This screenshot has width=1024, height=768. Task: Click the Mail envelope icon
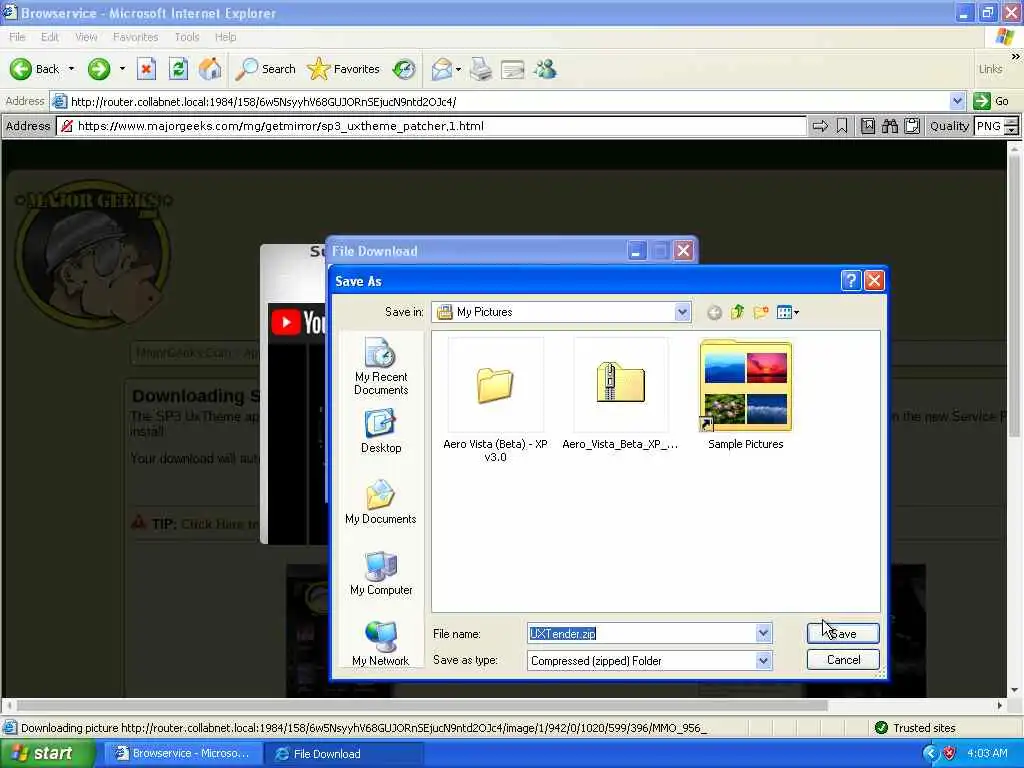[442, 69]
